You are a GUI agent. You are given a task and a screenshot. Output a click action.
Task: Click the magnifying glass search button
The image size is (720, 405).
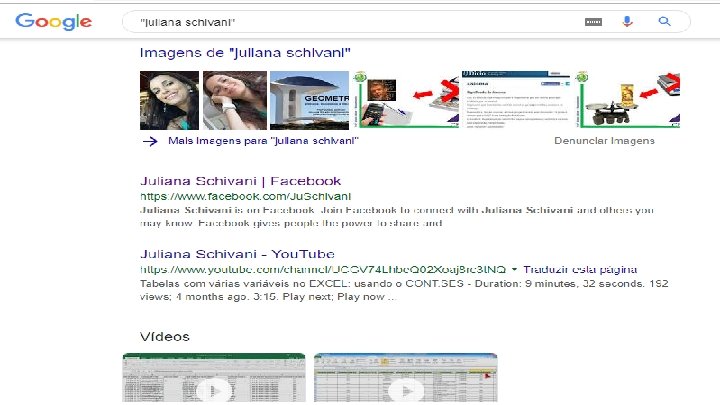[664, 21]
